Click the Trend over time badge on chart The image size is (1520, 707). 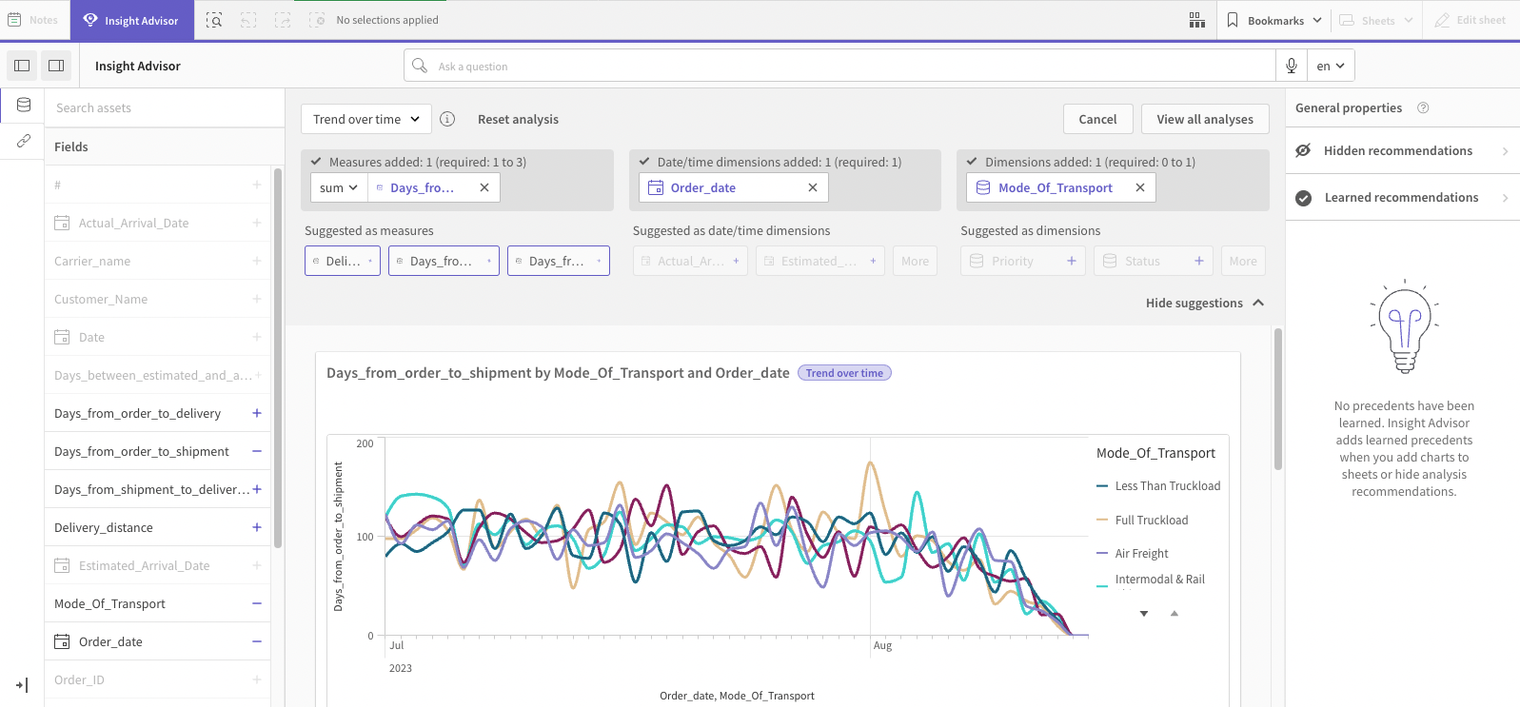844,373
